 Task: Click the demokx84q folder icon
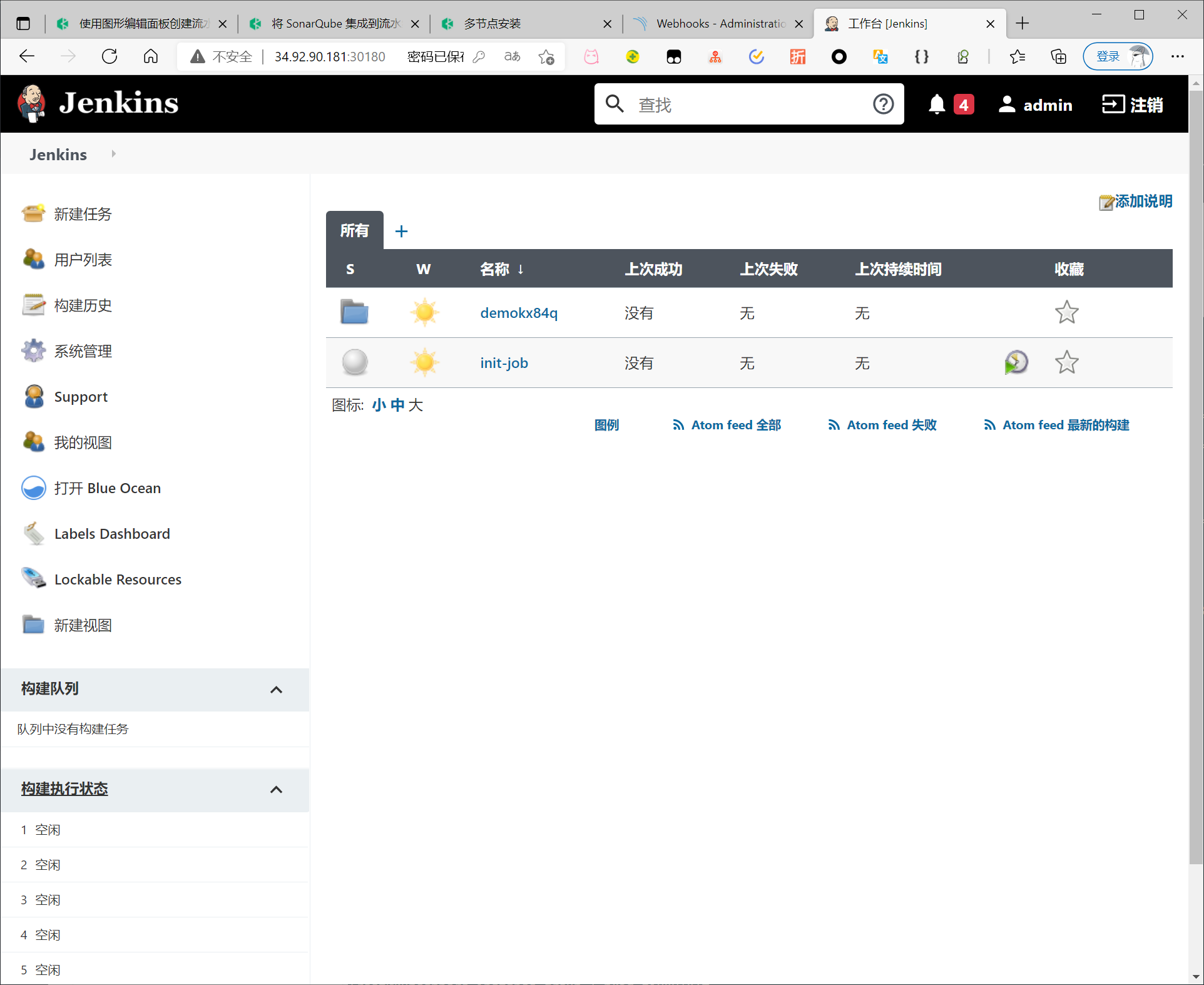click(354, 312)
